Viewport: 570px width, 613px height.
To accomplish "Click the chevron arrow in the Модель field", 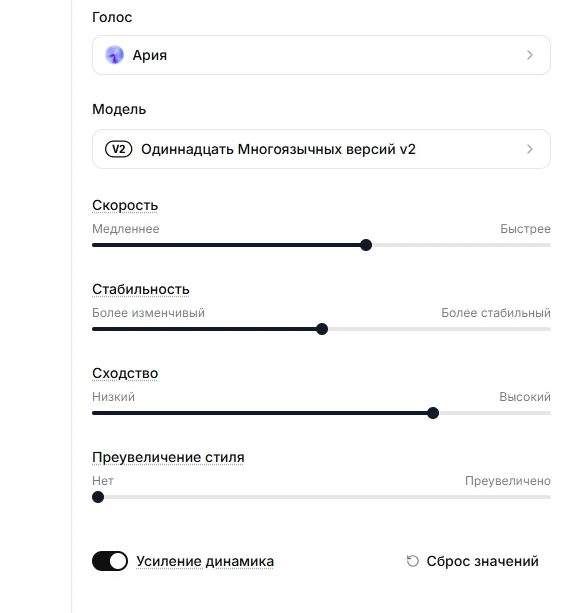I will (x=530, y=149).
